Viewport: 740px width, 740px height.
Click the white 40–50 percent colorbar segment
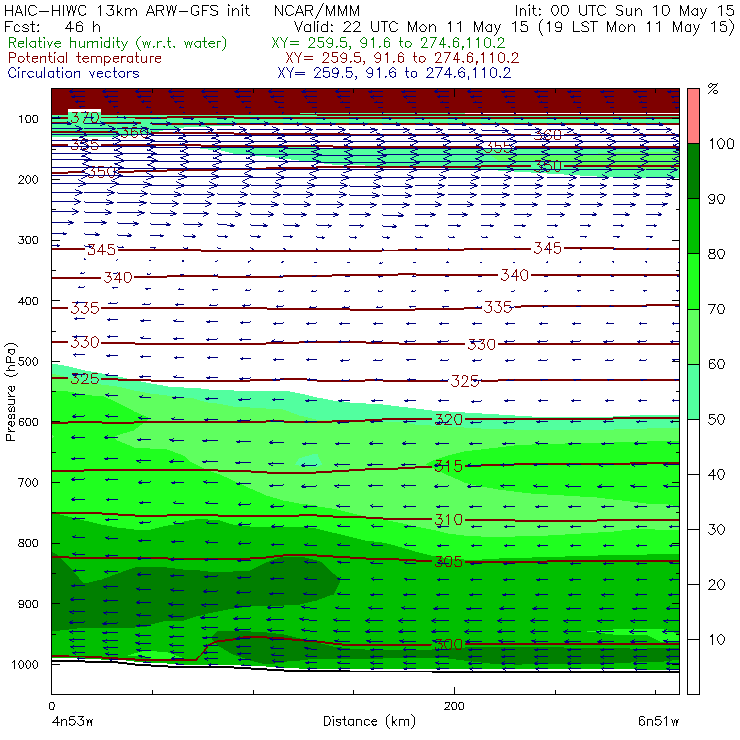click(x=693, y=446)
